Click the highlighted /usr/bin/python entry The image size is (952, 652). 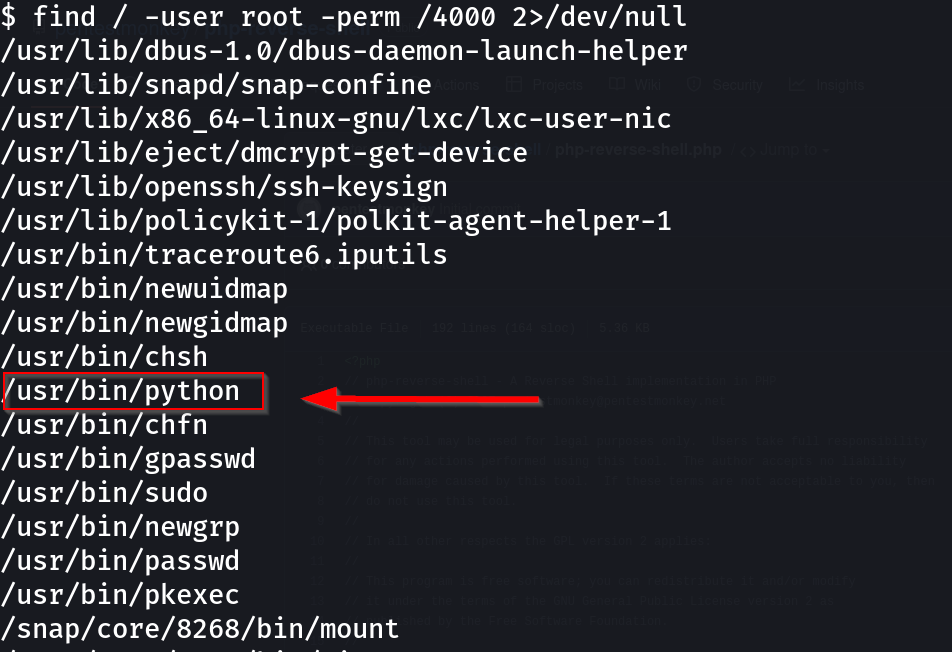pos(133,391)
